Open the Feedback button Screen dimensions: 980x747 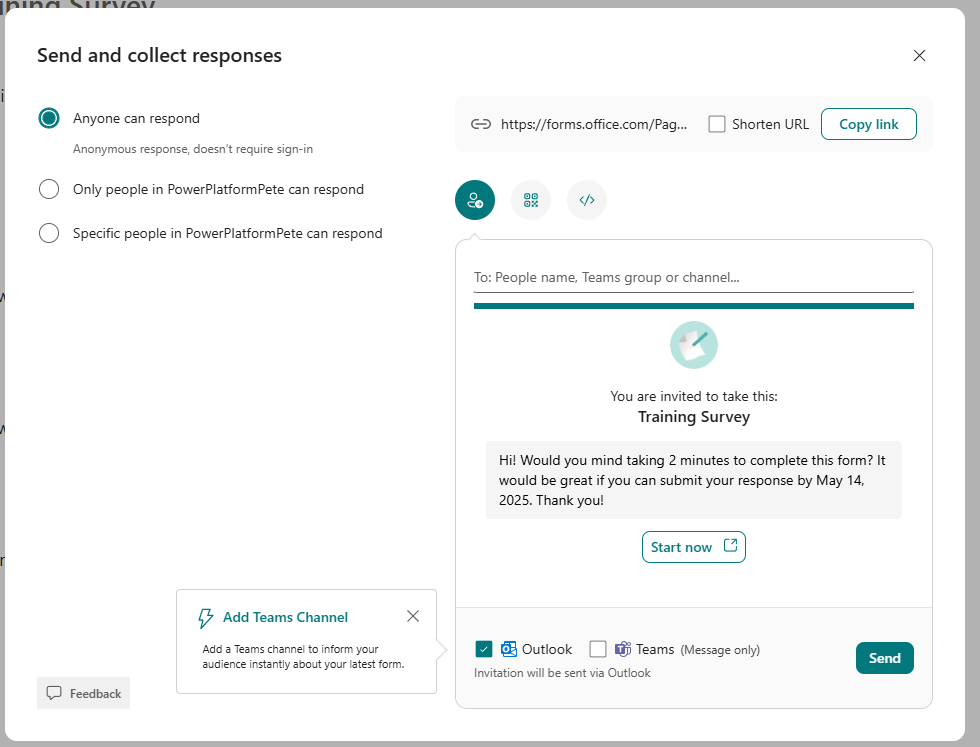click(x=84, y=693)
